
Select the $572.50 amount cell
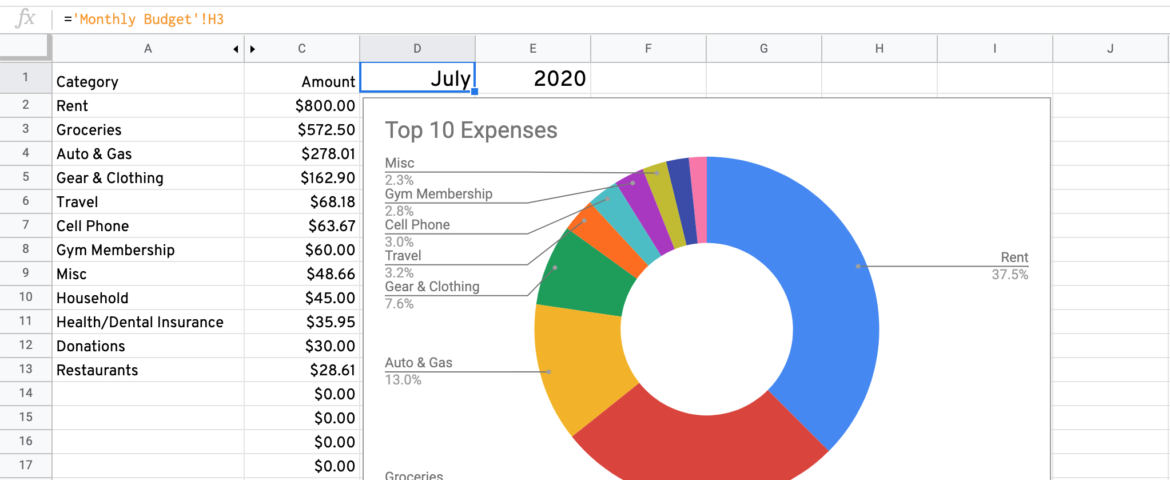(x=301, y=129)
